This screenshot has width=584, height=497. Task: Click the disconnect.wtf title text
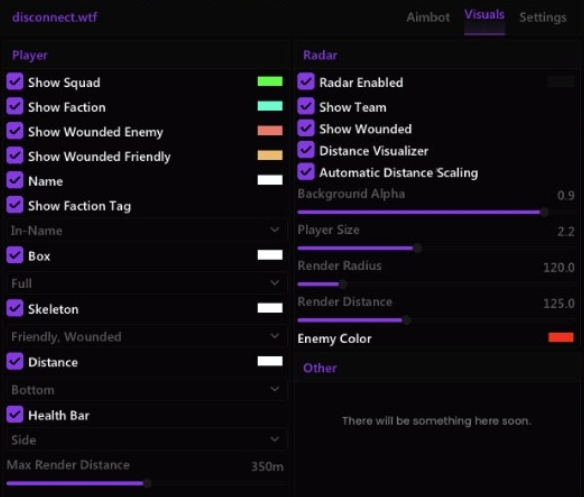[x=55, y=17]
